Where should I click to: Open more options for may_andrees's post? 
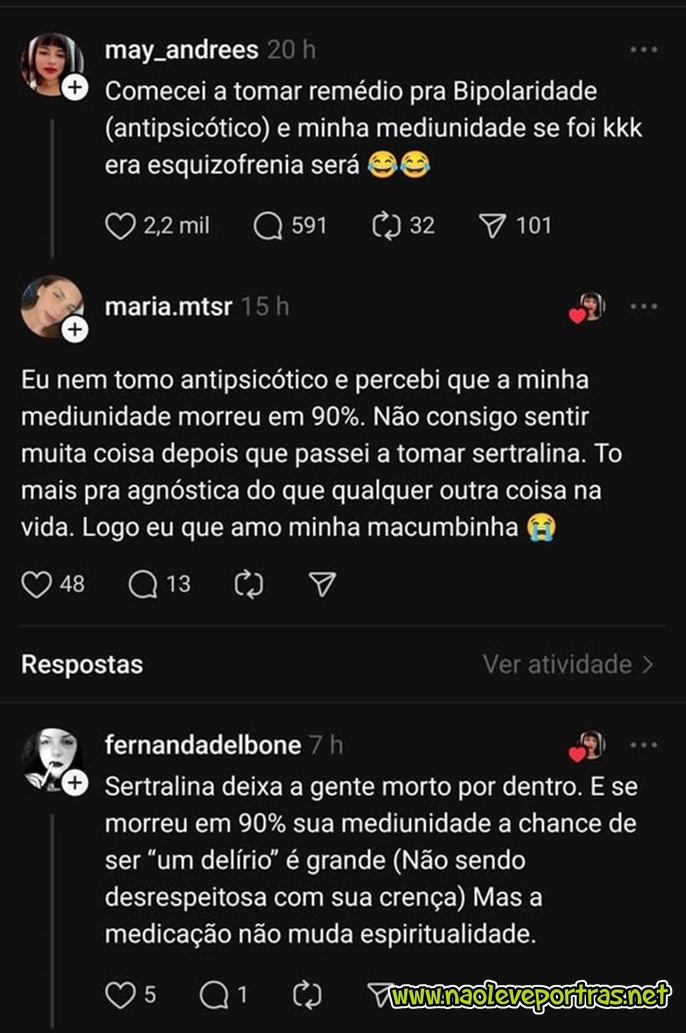click(x=644, y=50)
